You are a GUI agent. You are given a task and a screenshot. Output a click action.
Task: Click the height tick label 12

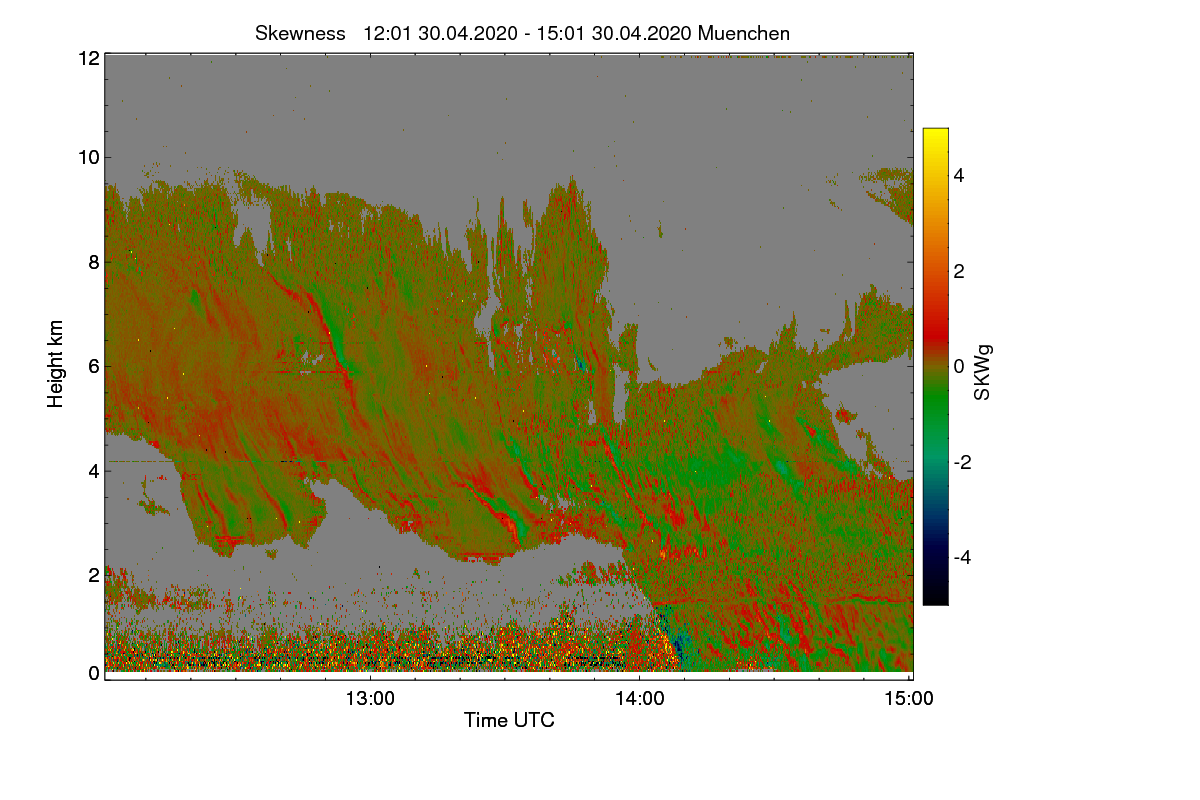(x=88, y=59)
